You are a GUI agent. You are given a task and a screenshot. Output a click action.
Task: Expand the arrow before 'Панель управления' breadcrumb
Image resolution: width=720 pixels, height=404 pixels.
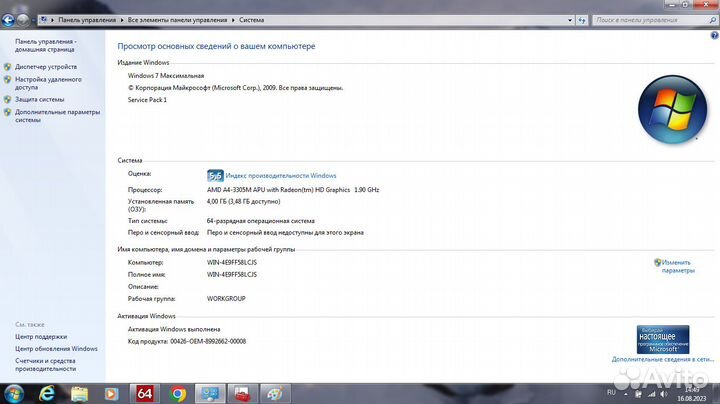(52, 20)
